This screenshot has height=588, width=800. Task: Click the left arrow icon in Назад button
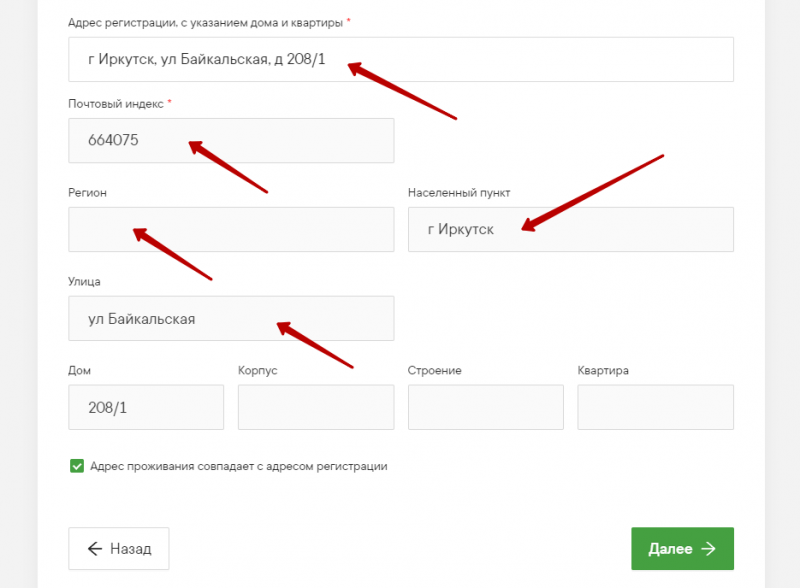click(95, 549)
